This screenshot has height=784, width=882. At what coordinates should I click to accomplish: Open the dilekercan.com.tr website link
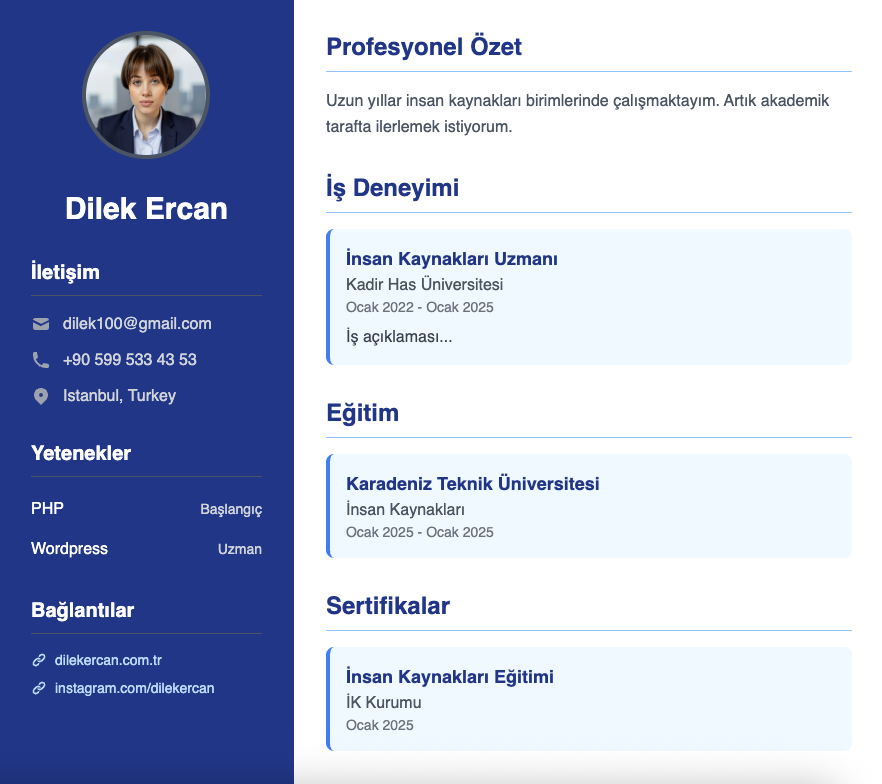coord(108,661)
